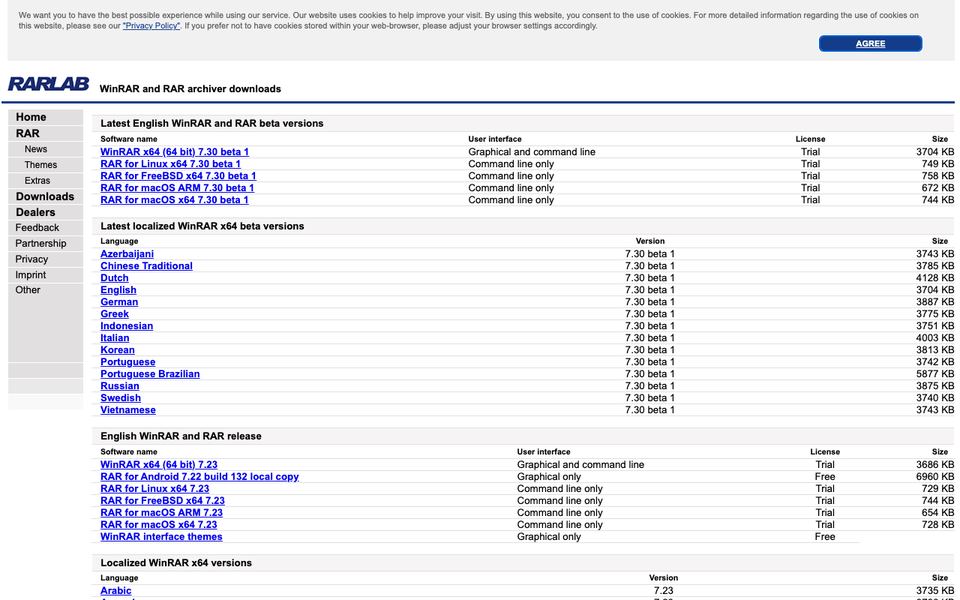Screen dimensions: 960x600
Task: Open the Azerbaijani beta download link
Action: tap(127, 254)
